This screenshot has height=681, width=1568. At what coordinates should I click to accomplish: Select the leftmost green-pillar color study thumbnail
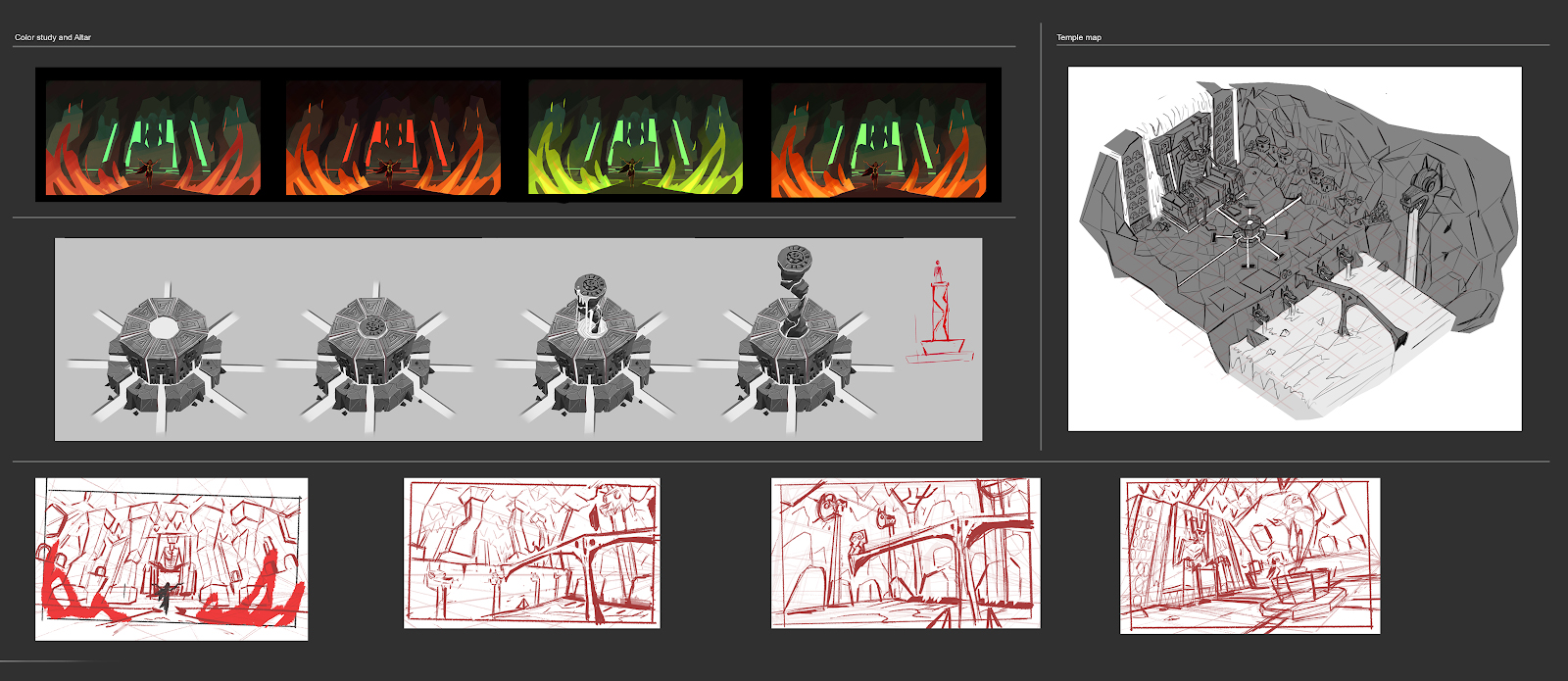tap(154, 138)
